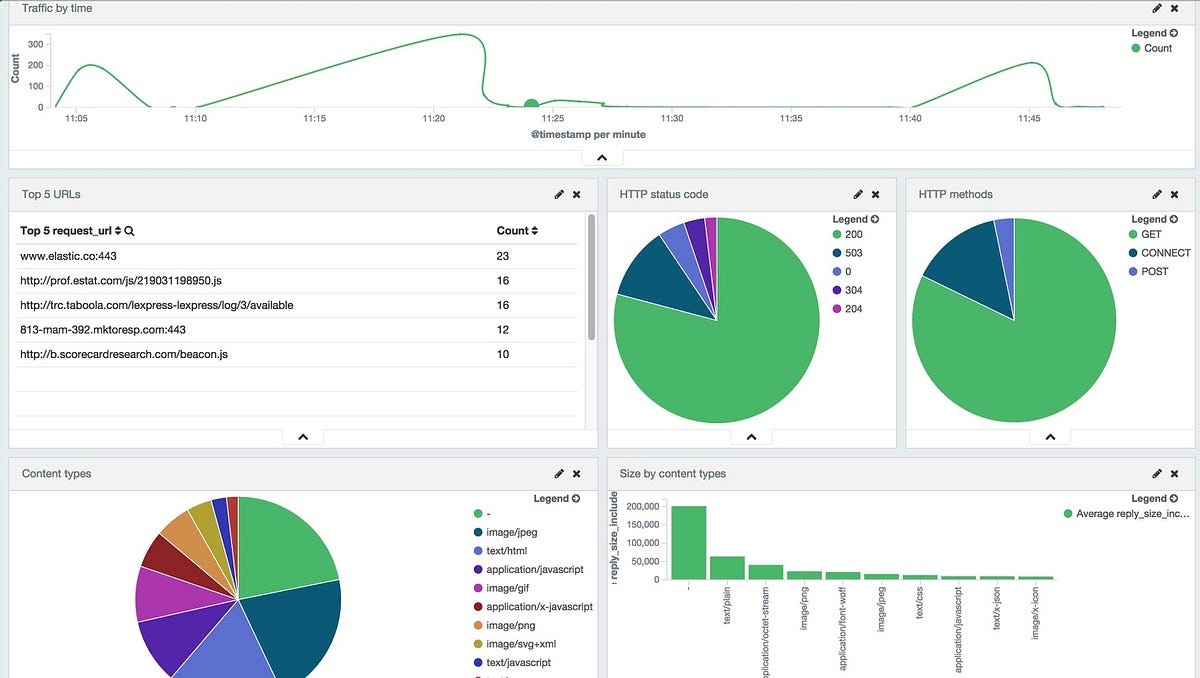1200x678 pixels.
Task: Sort the table by Count column
Action: 517,231
